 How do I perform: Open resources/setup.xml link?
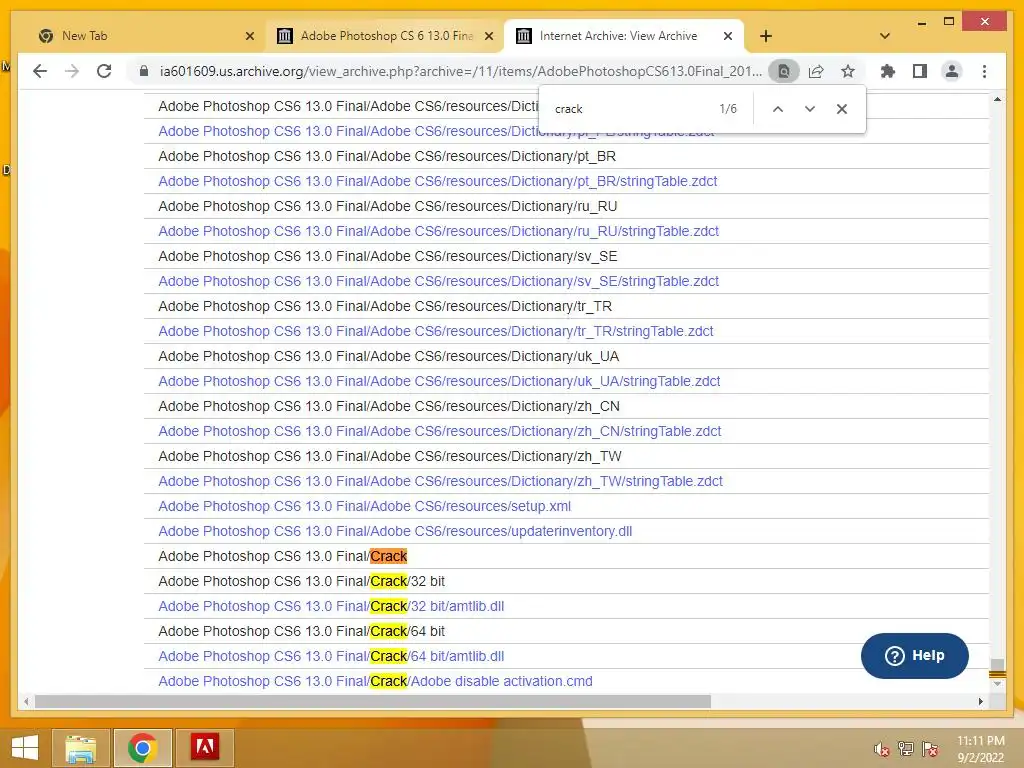pos(364,506)
